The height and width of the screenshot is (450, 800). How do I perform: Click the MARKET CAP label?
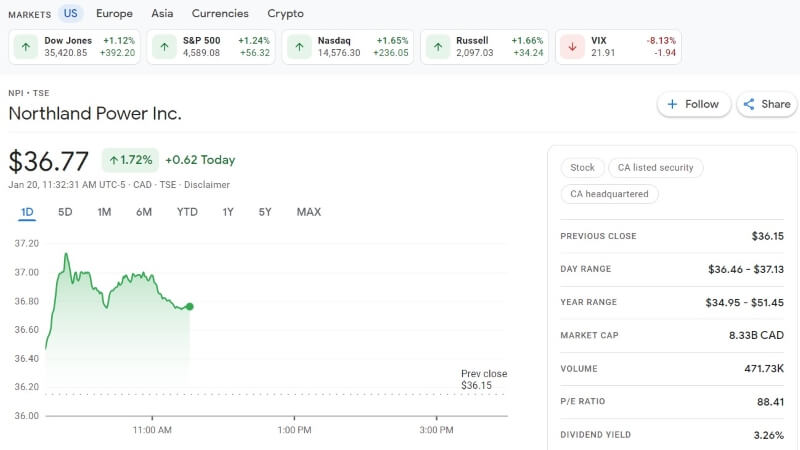click(589, 335)
